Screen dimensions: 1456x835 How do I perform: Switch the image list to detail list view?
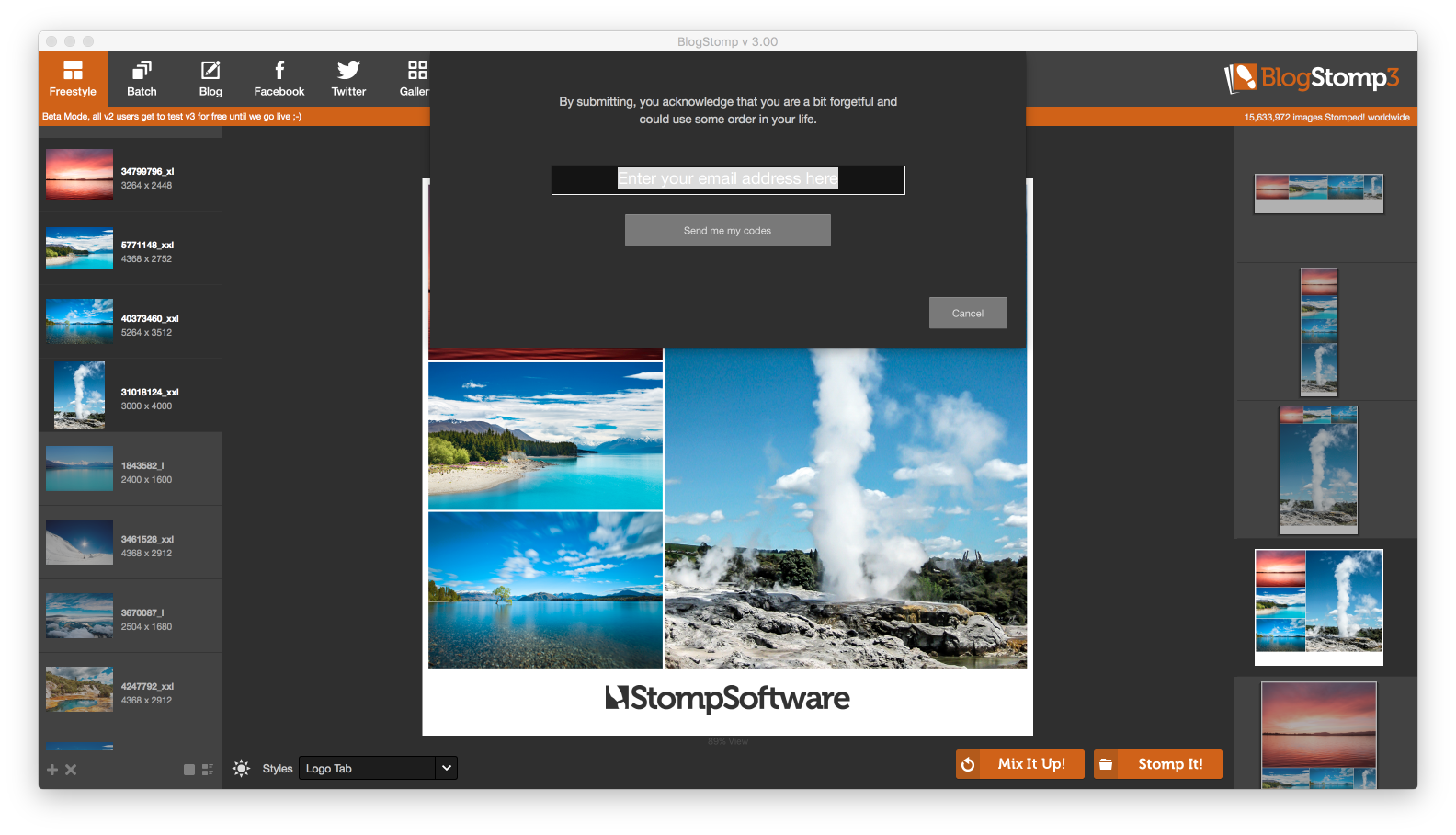[208, 770]
